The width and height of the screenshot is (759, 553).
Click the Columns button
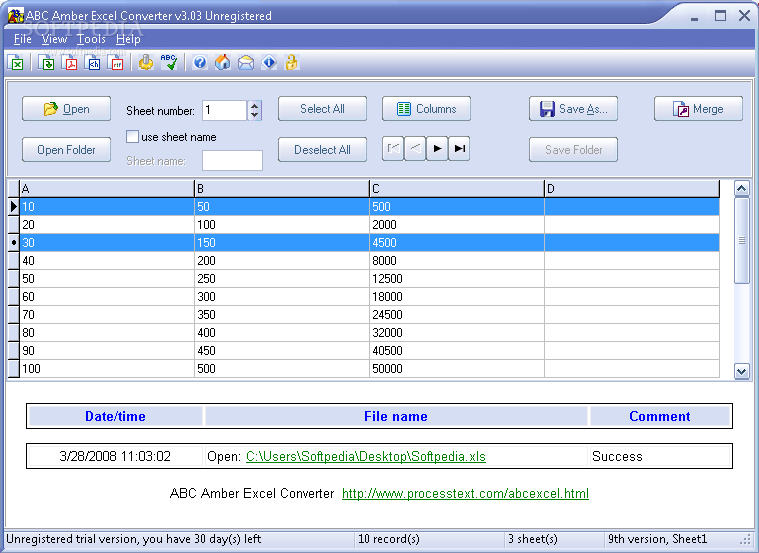426,108
